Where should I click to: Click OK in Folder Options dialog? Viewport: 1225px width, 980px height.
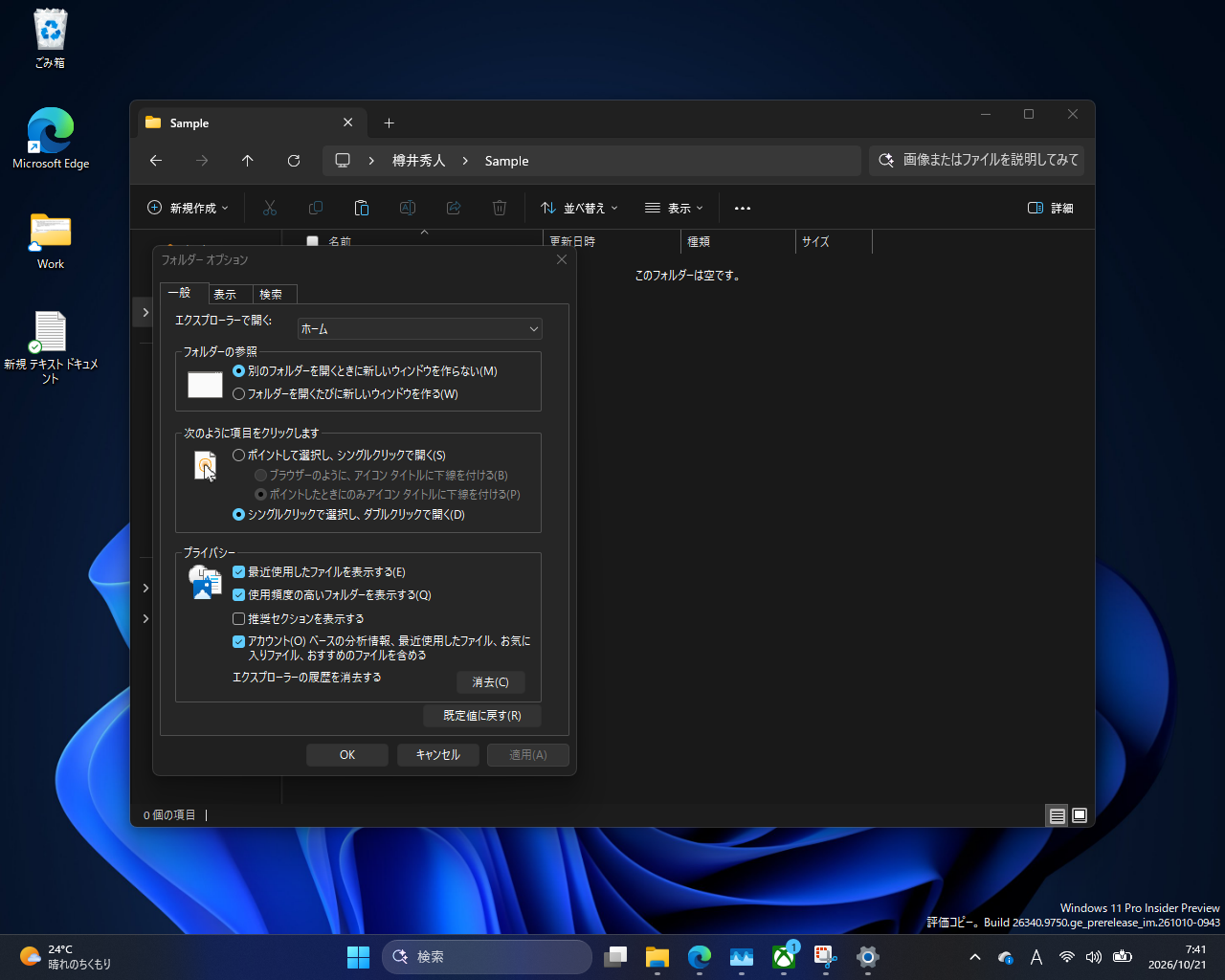(x=347, y=755)
